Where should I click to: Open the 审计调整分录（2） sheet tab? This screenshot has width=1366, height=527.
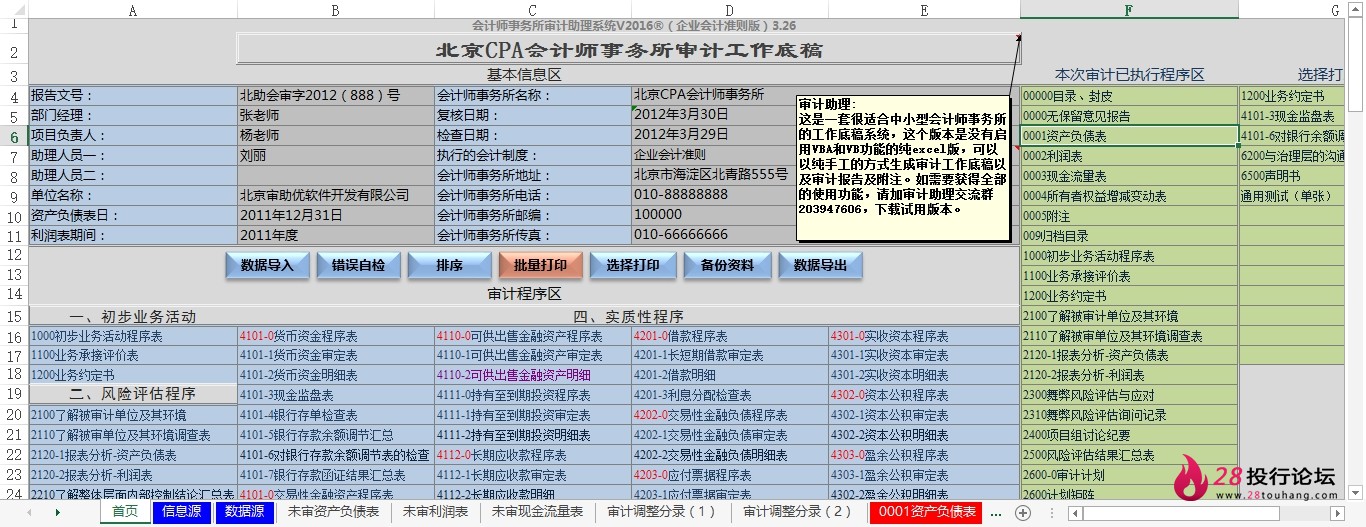pos(797,512)
